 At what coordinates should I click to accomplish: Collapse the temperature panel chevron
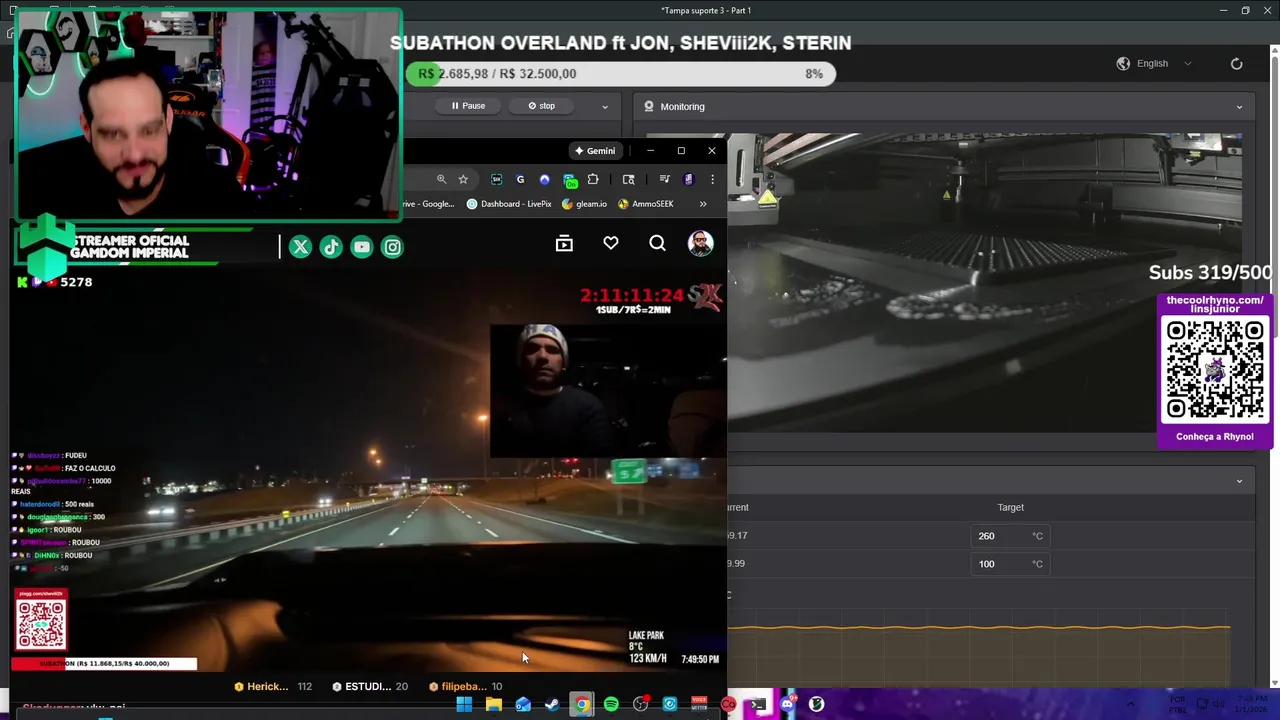1239,481
